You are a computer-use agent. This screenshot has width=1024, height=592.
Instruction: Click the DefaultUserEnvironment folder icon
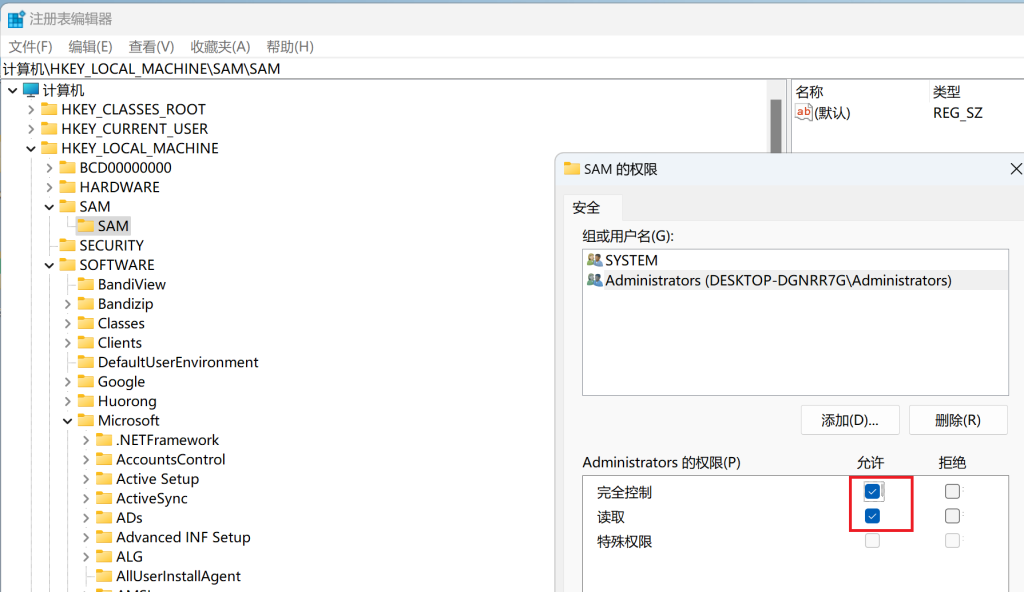click(x=86, y=362)
